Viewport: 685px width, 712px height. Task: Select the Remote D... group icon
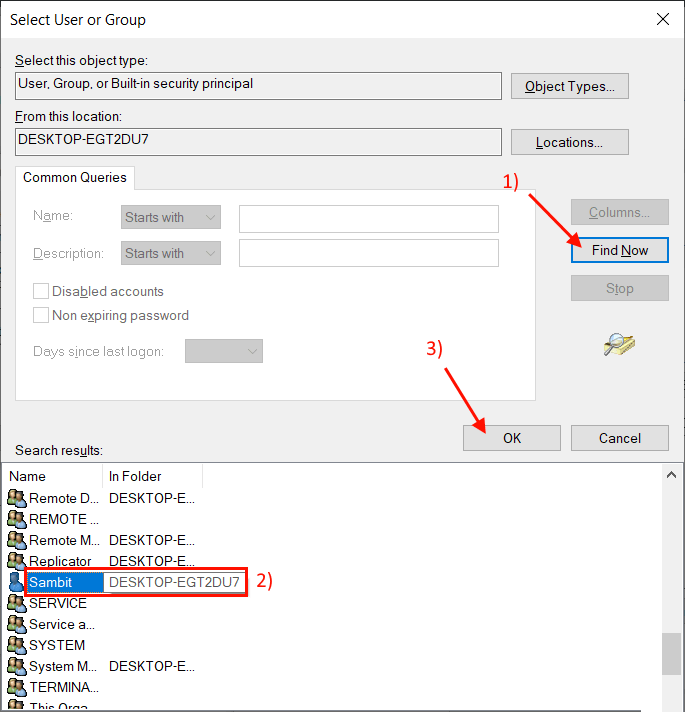[17, 498]
